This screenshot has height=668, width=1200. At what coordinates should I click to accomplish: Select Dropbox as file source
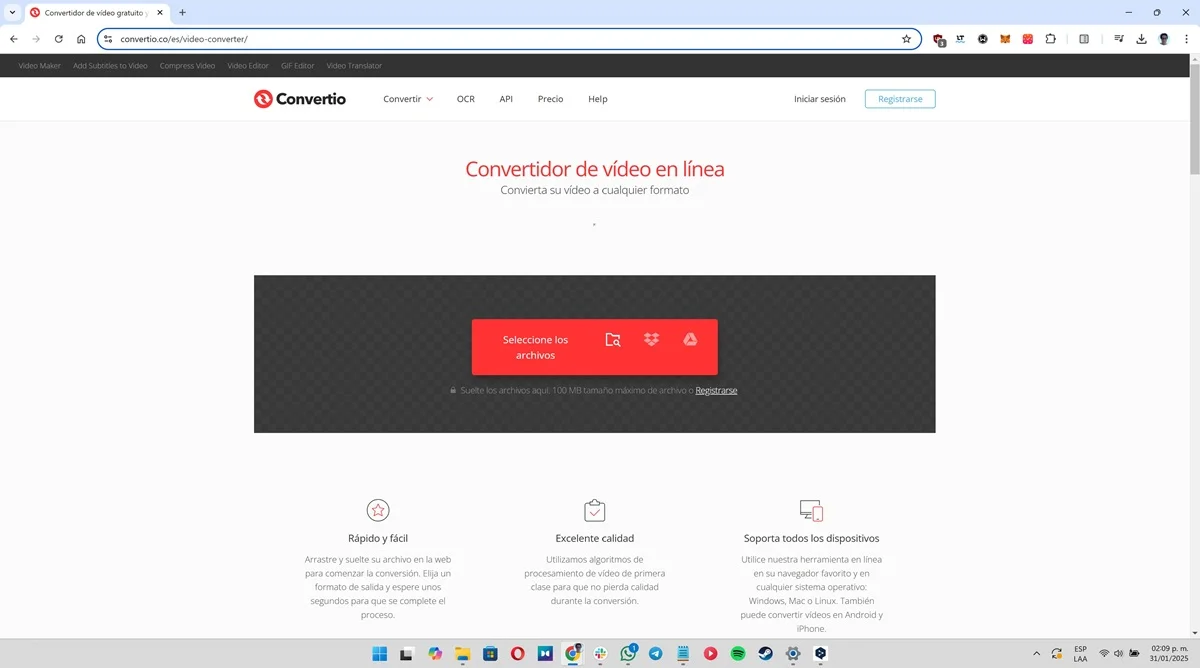click(x=651, y=340)
